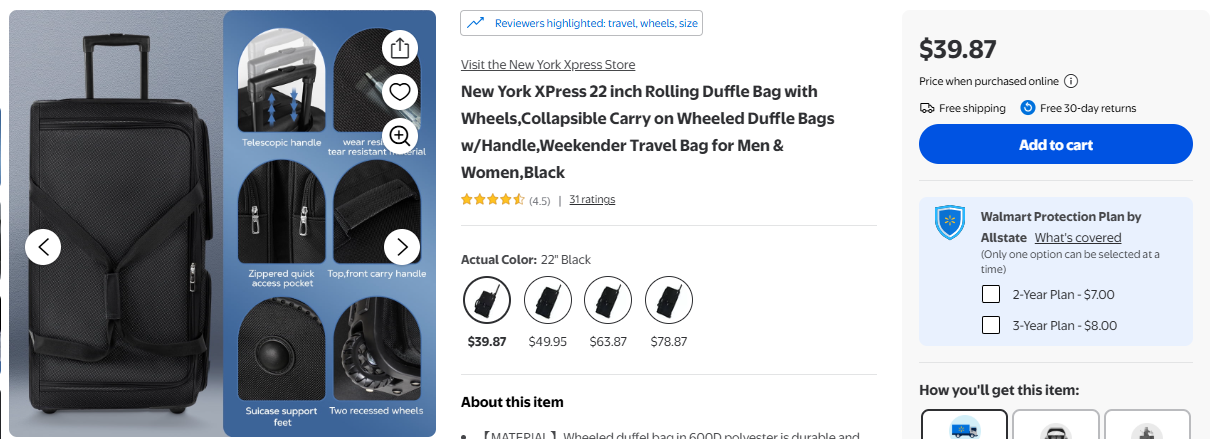Go to previous product image
The image size is (1216, 439).
(43, 246)
